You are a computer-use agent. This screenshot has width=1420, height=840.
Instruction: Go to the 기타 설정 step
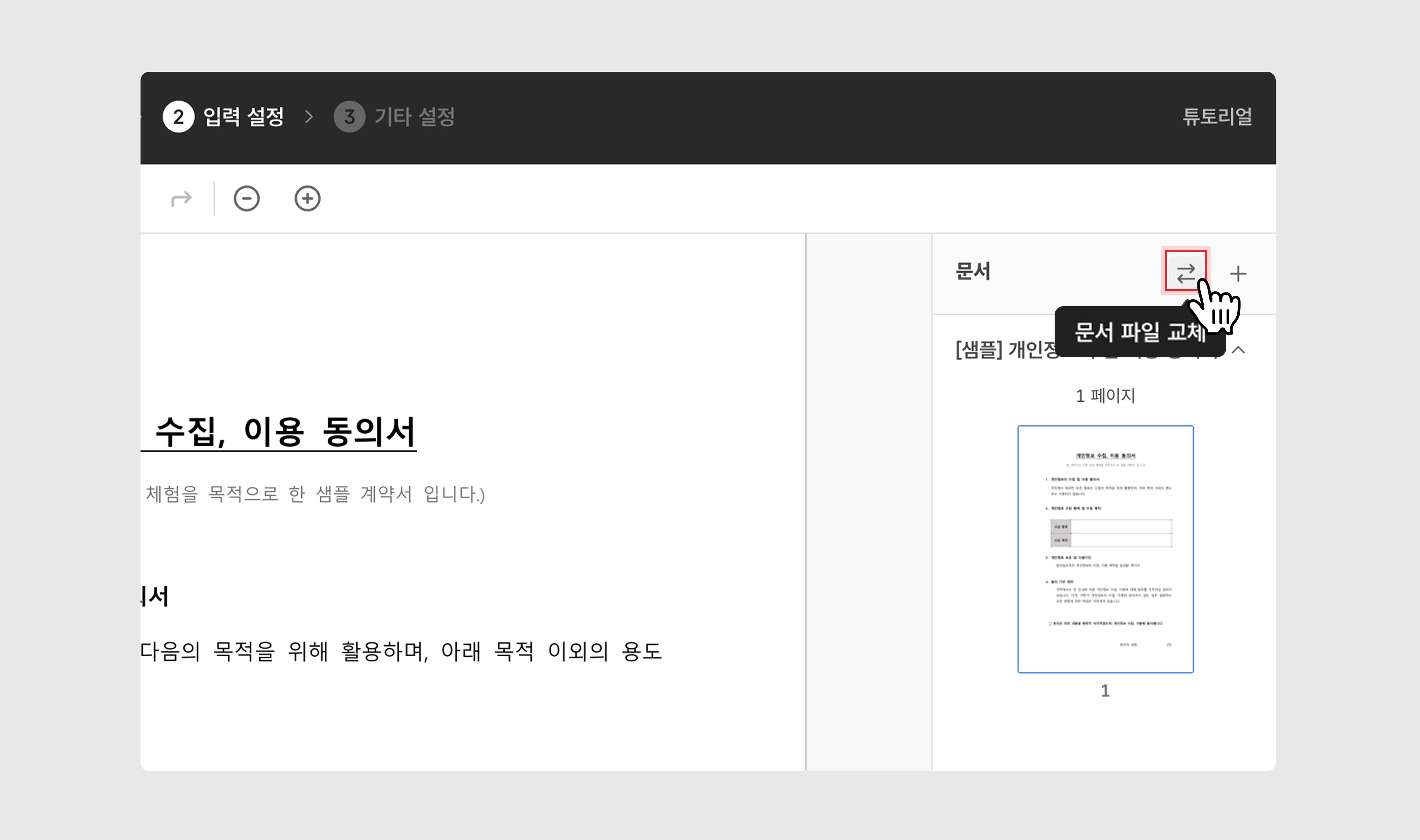tap(414, 117)
